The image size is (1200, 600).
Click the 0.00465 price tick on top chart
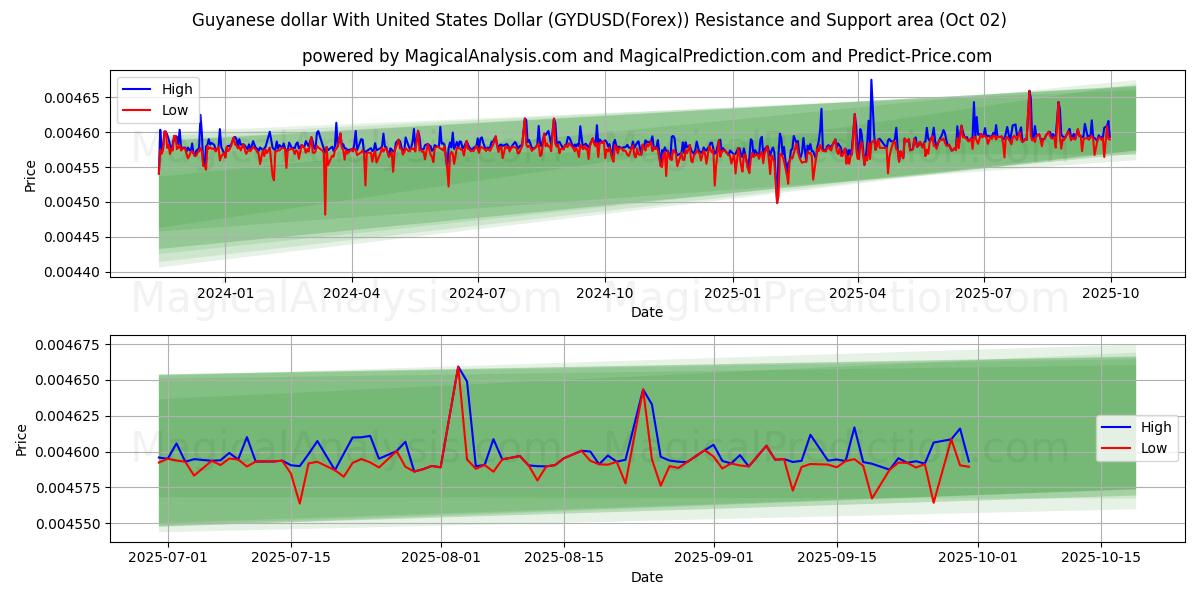coord(72,98)
